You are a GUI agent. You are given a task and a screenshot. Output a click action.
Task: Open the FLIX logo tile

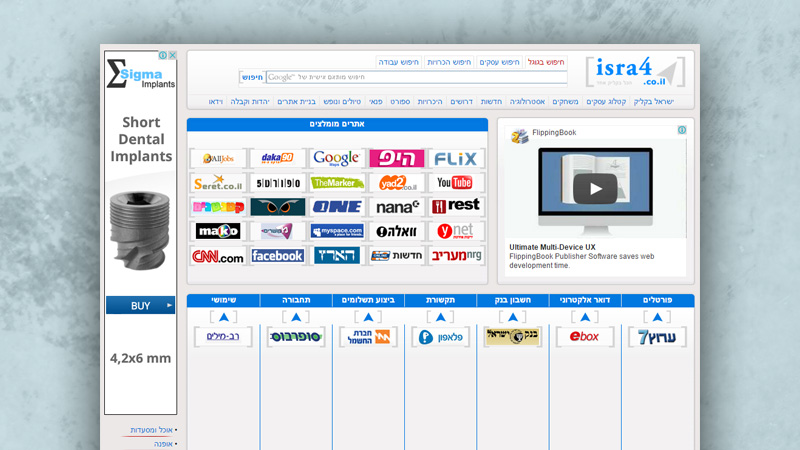pos(456,159)
